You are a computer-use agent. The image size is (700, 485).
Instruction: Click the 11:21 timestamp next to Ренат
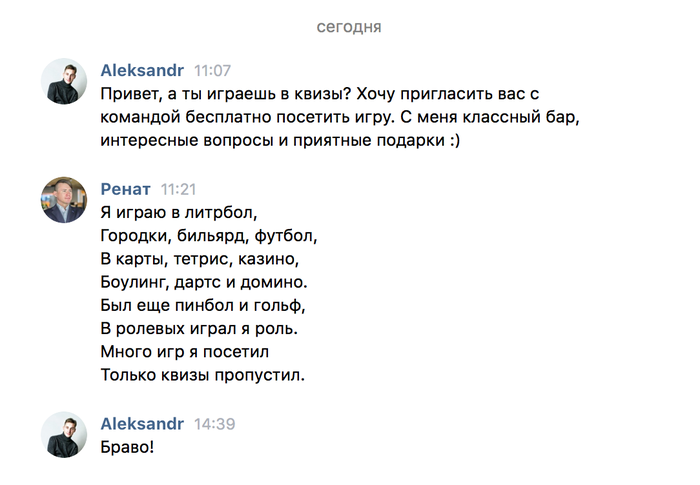point(180,189)
